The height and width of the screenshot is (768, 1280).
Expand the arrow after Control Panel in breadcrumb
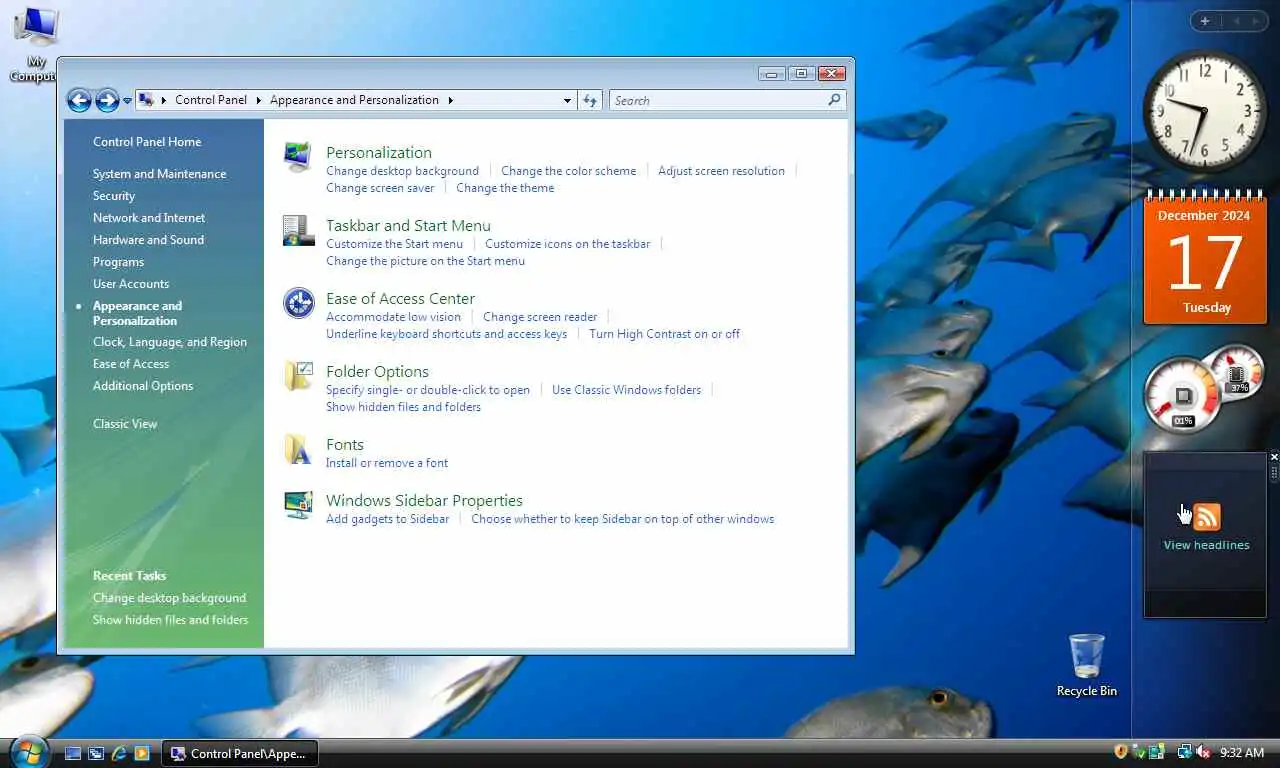pyautogui.click(x=259, y=100)
